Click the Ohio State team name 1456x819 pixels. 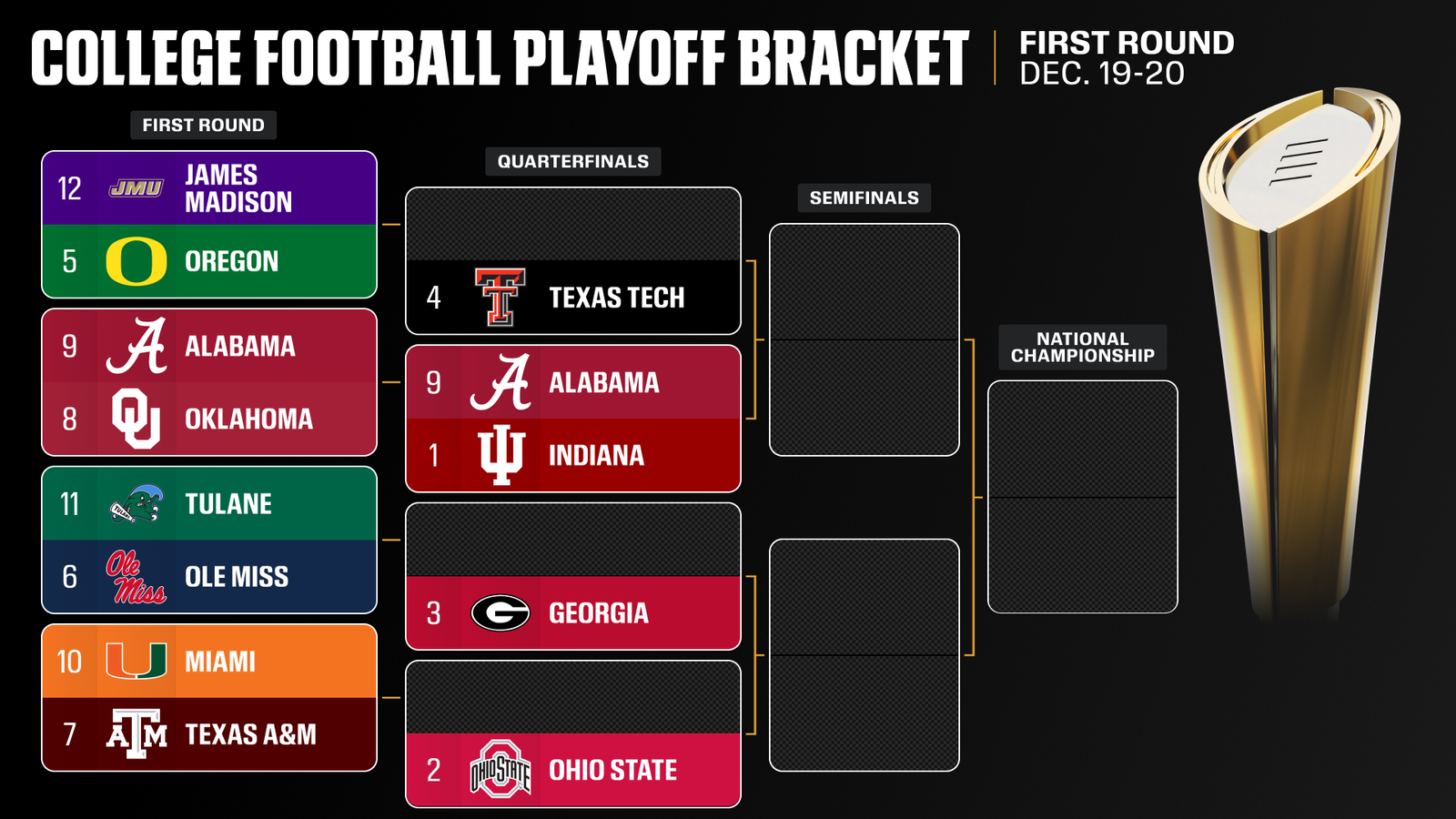point(612,771)
